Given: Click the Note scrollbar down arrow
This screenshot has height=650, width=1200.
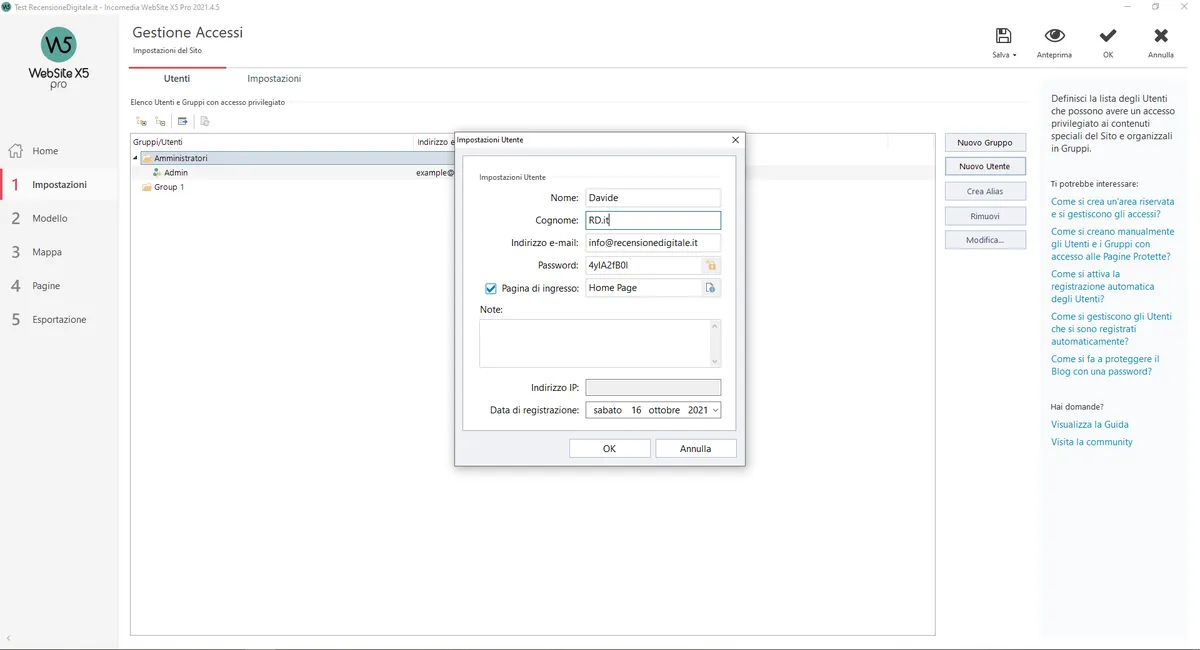Looking at the screenshot, I should [715, 361].
